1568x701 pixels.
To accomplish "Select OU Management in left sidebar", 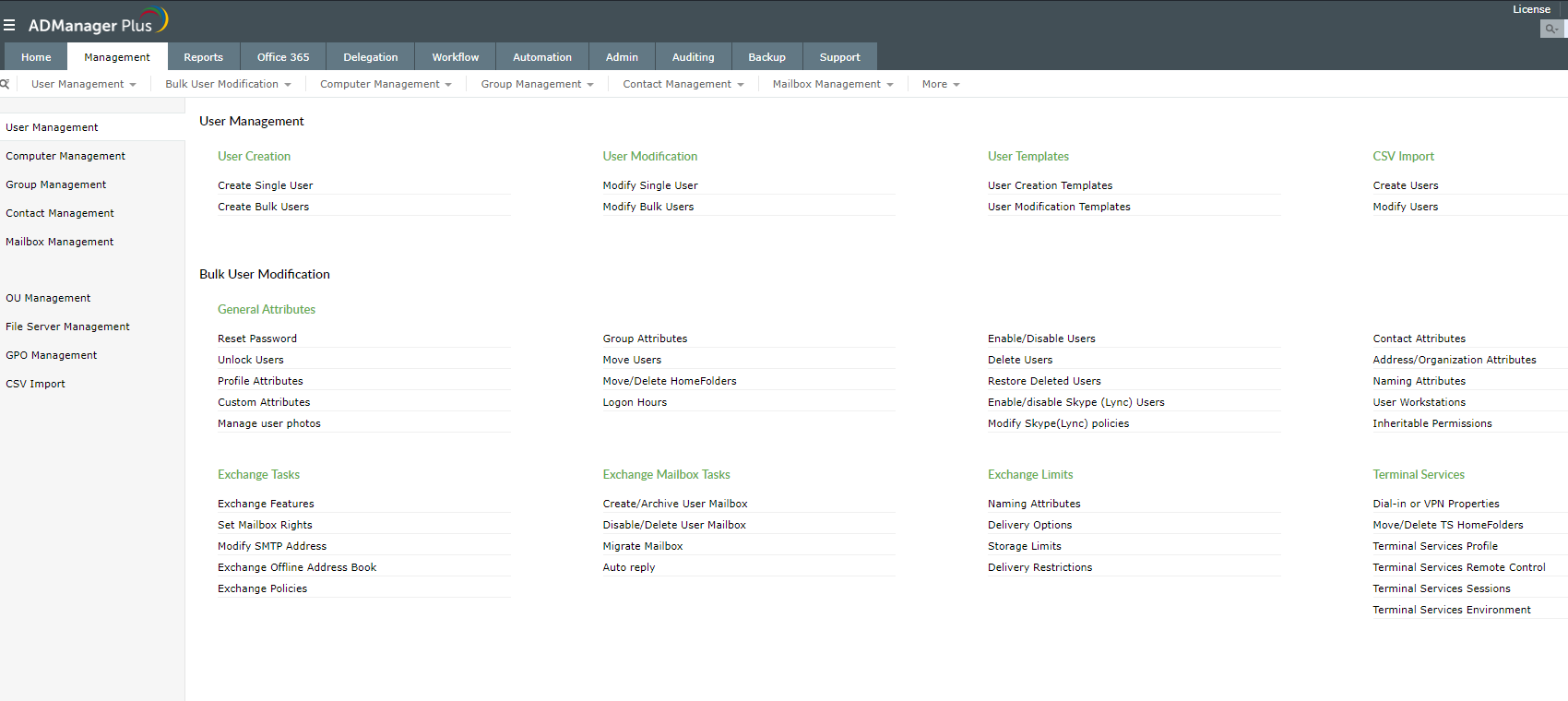I will [48, 298].
